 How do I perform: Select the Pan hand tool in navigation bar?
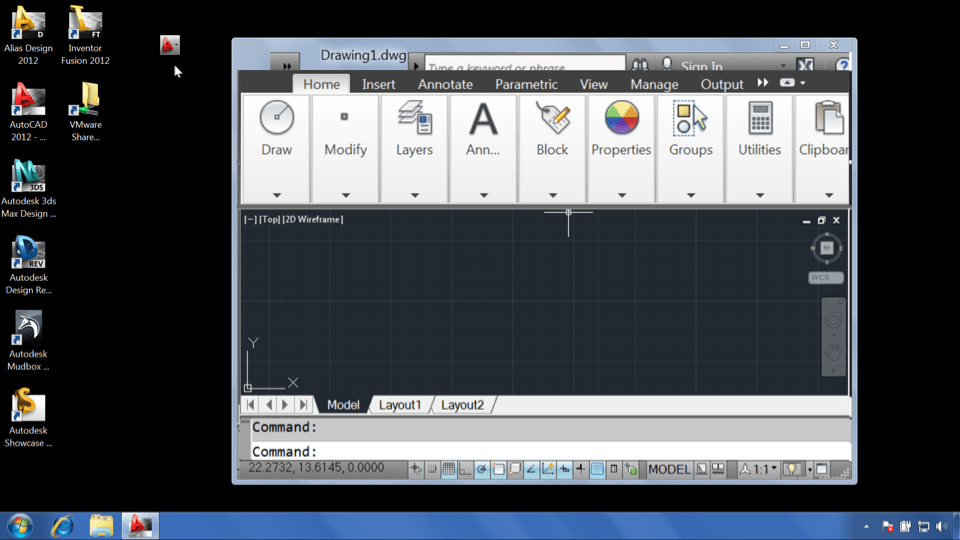tap(833, 351)
